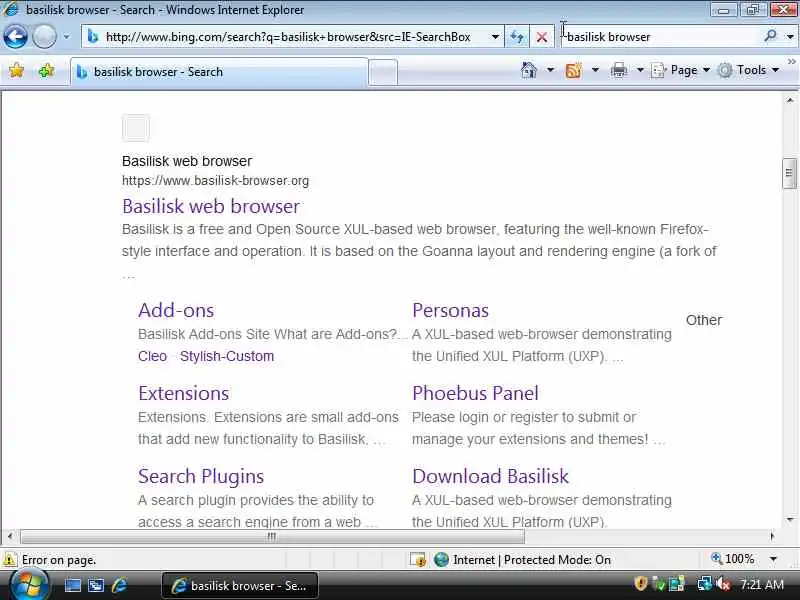Viewport: 800px width, 600px height.
Task: Click the scroll left arrow
Action: pyautogui.click(x=10, y=536)
